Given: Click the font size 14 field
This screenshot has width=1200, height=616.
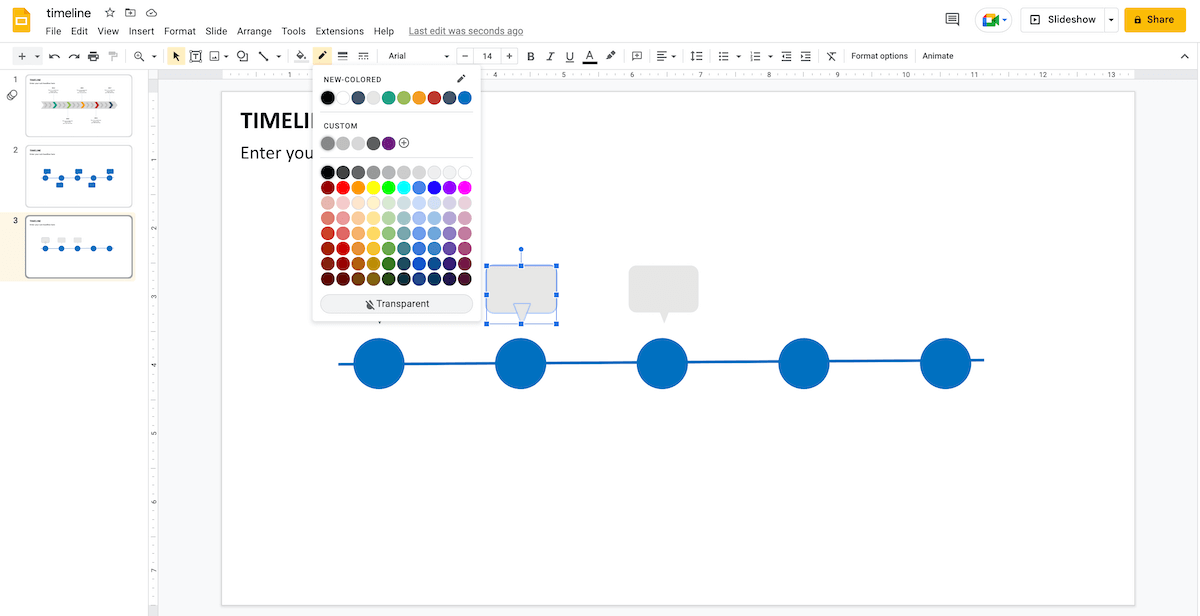Looking at the screenshot, I should click(x=487, y=56).
